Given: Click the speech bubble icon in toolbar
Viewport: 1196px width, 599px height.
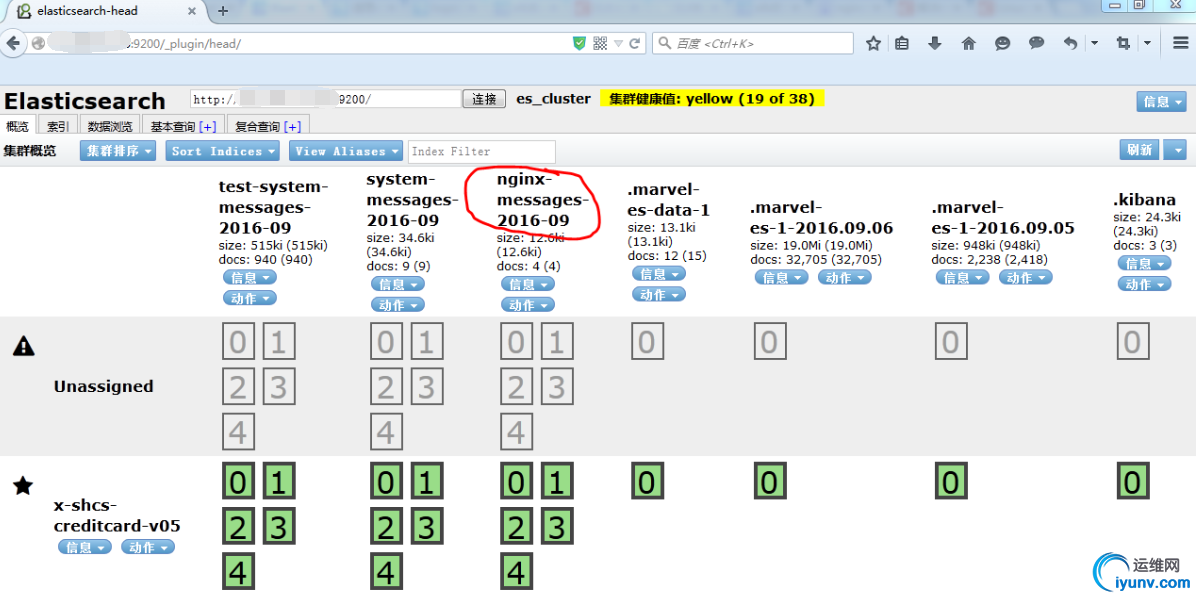Looking at the screenshot, I should pos(1036,43).
